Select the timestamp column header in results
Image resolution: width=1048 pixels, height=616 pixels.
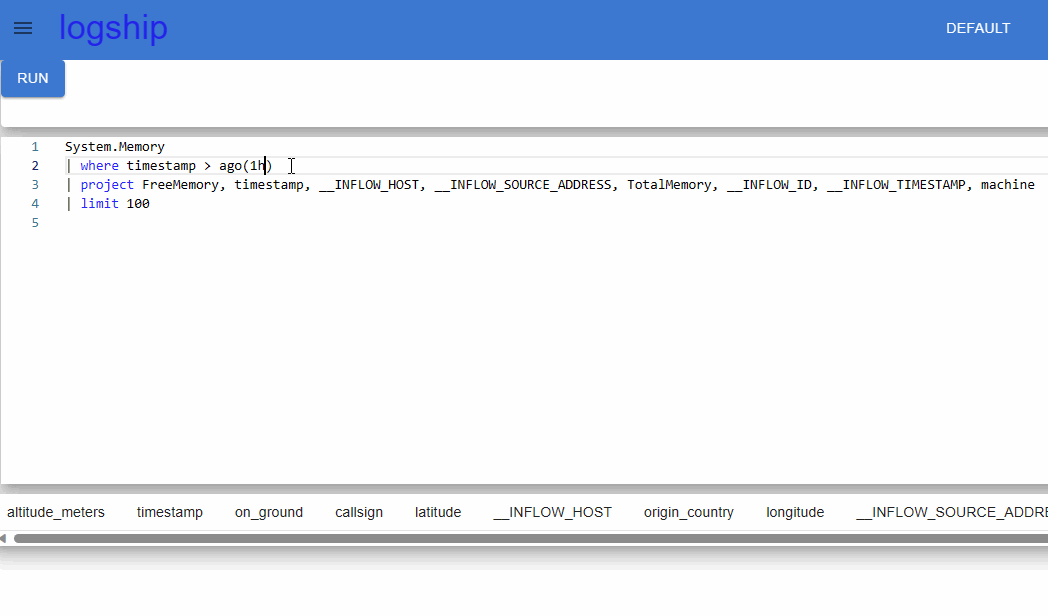point(170,512)
